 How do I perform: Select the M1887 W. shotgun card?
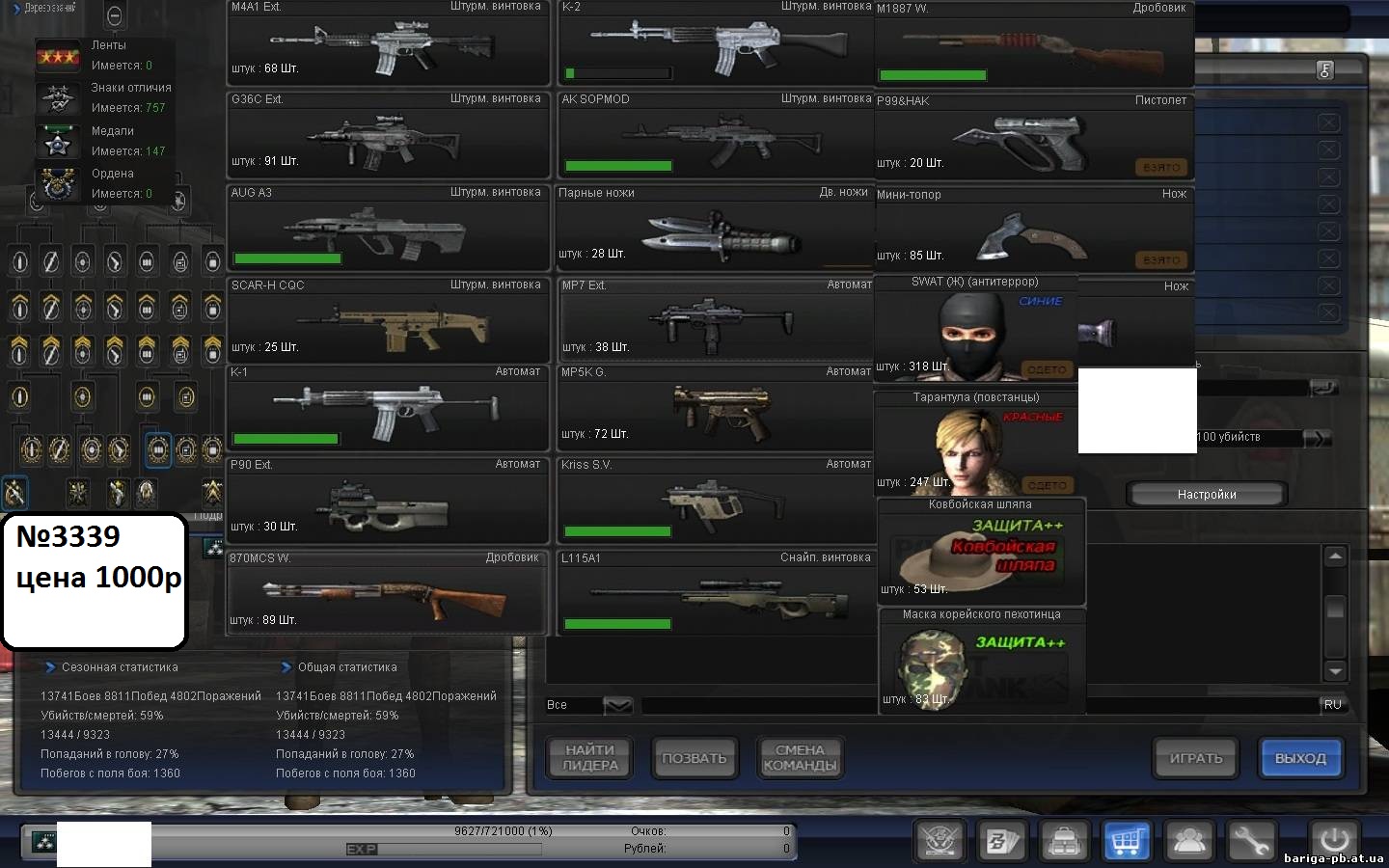pos(1034,43)
